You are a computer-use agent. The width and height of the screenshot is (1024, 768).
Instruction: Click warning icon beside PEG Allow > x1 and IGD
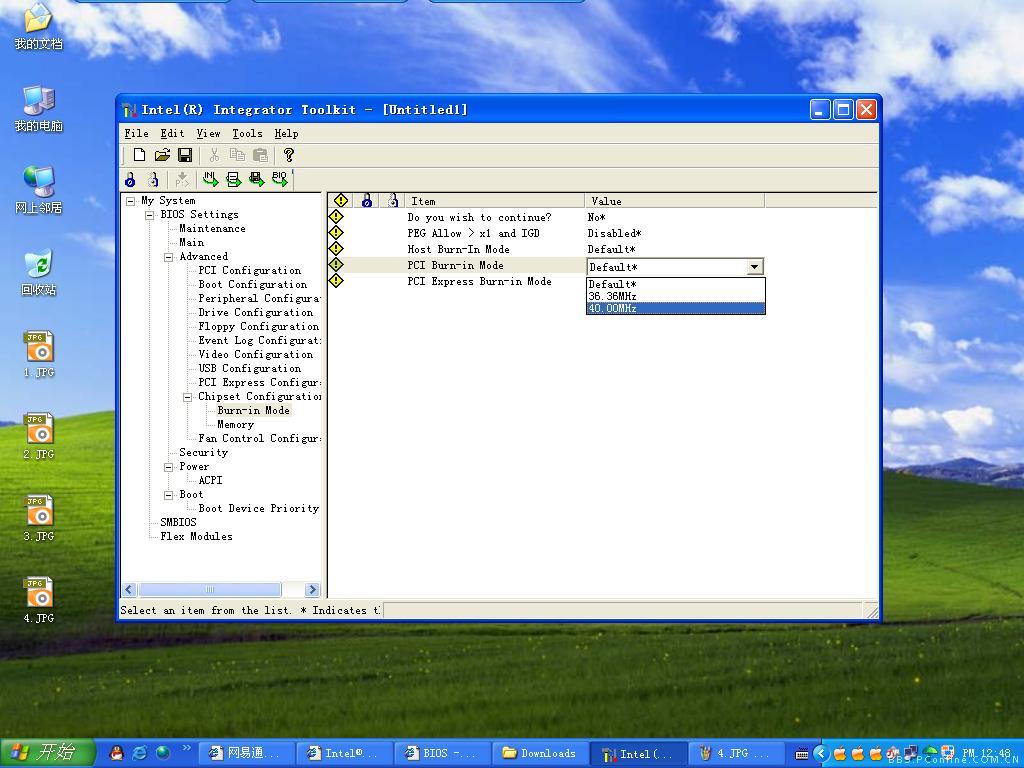coord(336,232)
